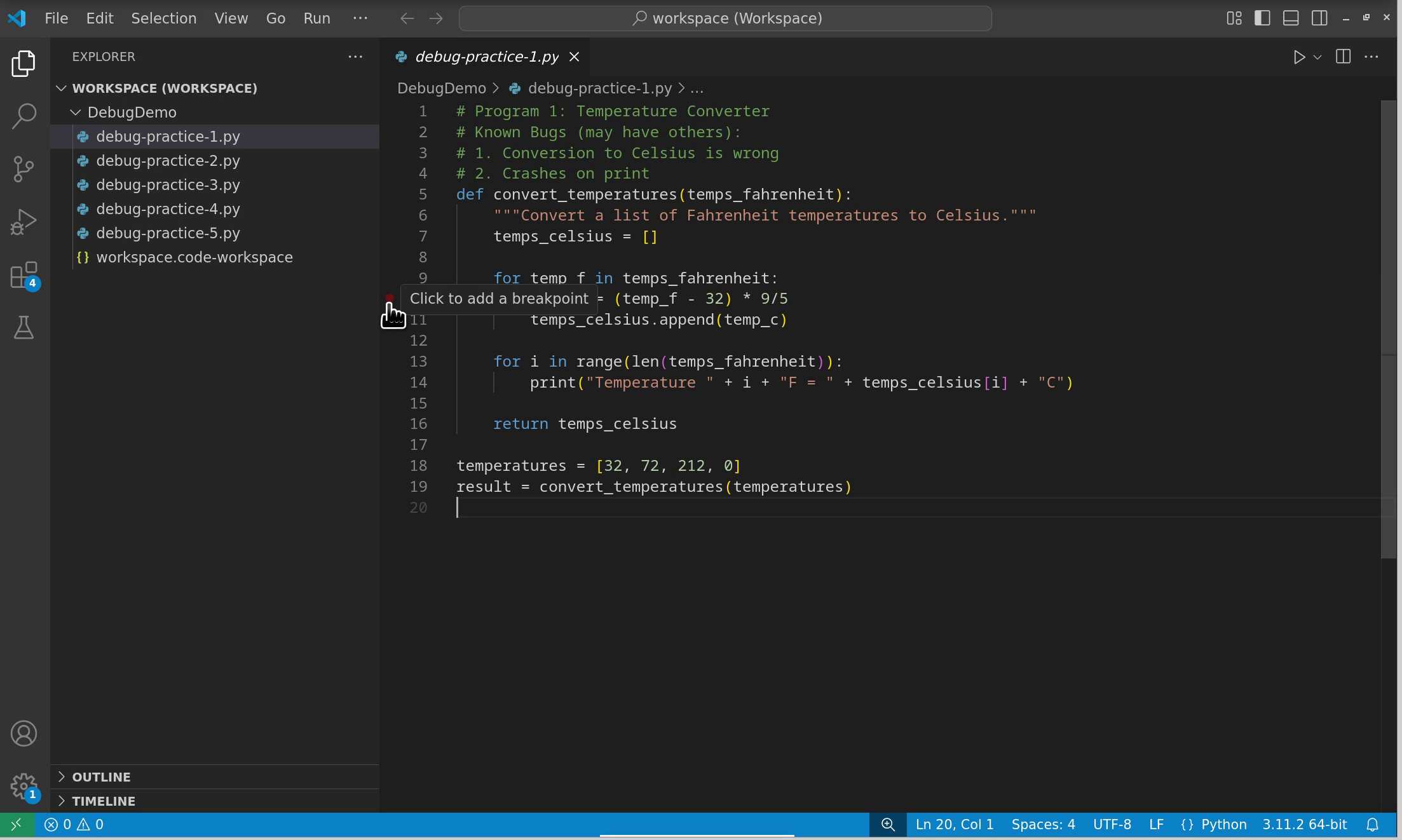Toggle the primary side bar visibility
Viewport: 1402px width, 840px height.
click(1262, 18)
